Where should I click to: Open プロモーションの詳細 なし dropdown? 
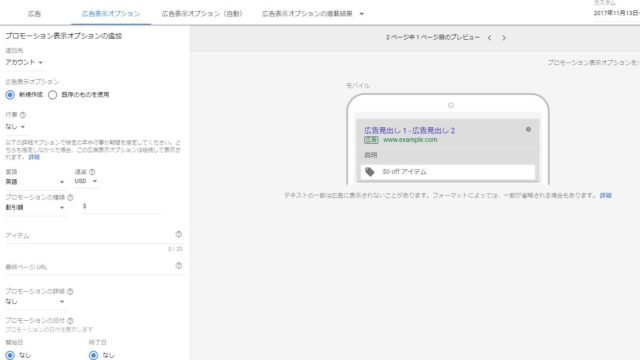[35, 301]
